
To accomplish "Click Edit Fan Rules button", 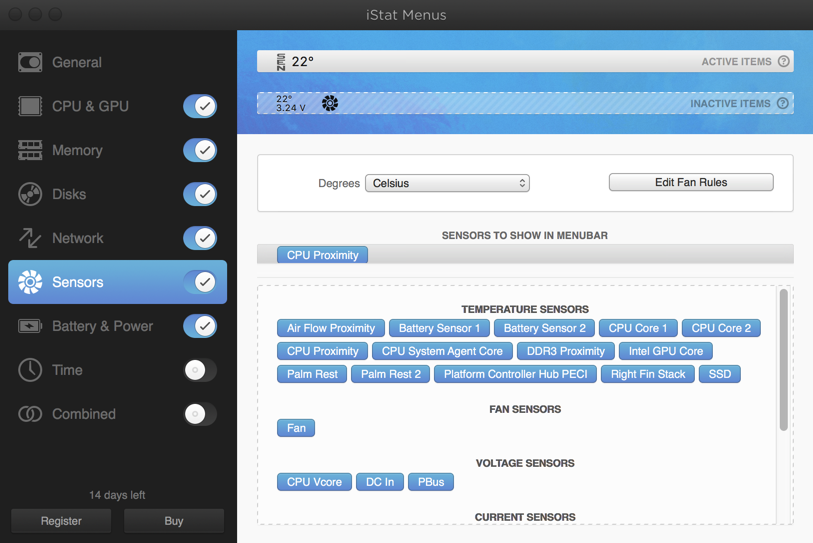I will [x=691, y=183].
